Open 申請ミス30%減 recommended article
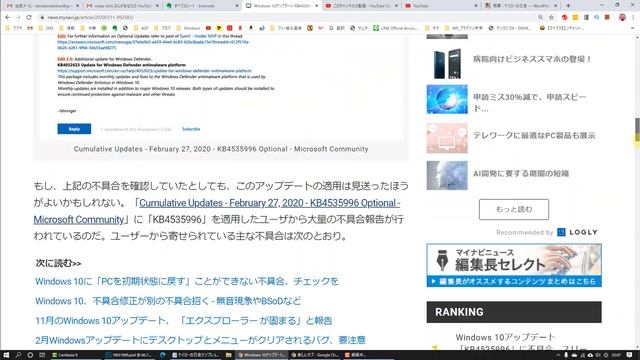The height and width of the screenshot is (360, 640). [x=530, y=103]
